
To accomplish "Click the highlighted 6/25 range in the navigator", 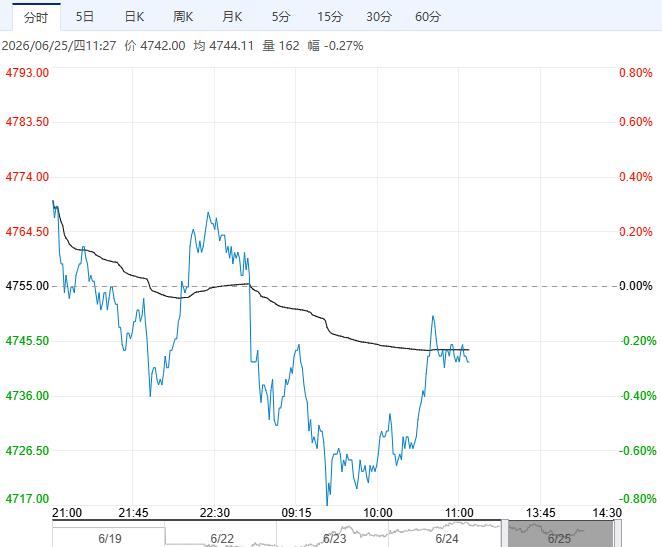I will 561,534.
